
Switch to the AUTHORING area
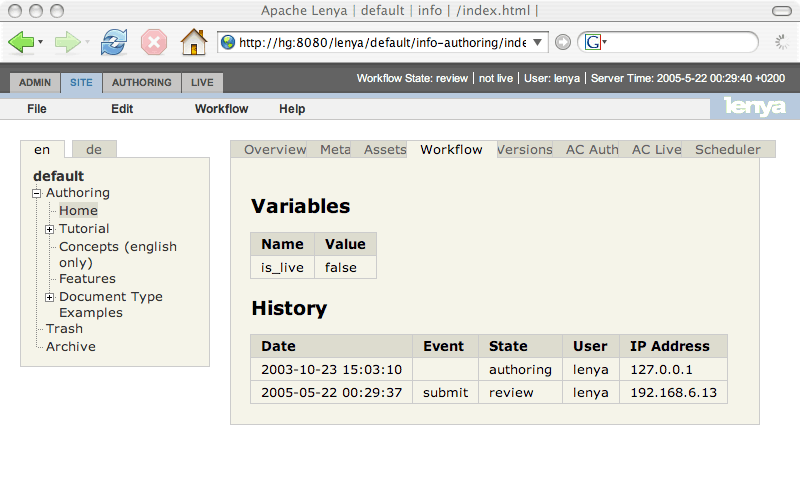click(141, 83)
